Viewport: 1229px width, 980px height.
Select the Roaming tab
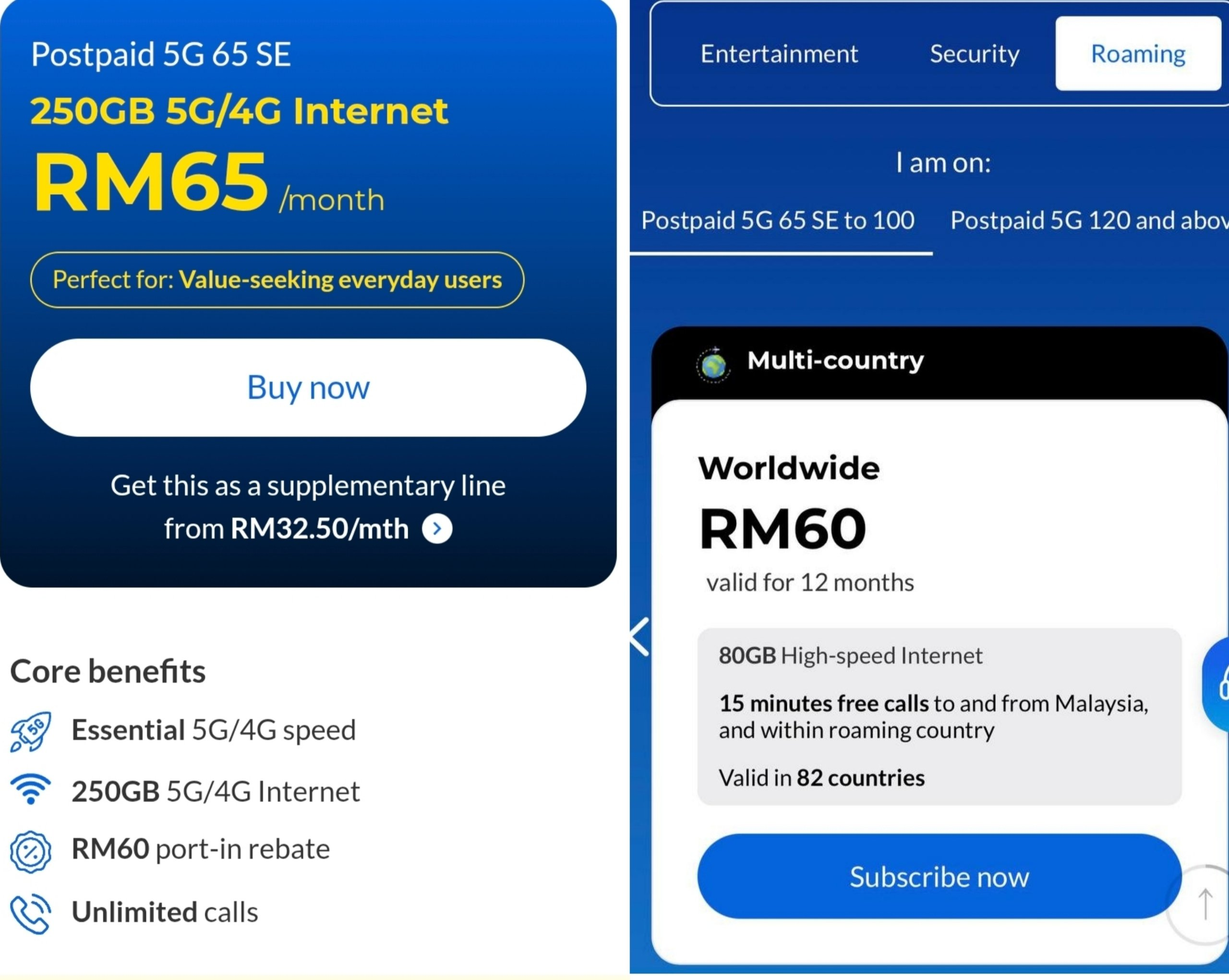pyautogui.click(x=1138, y=54)
